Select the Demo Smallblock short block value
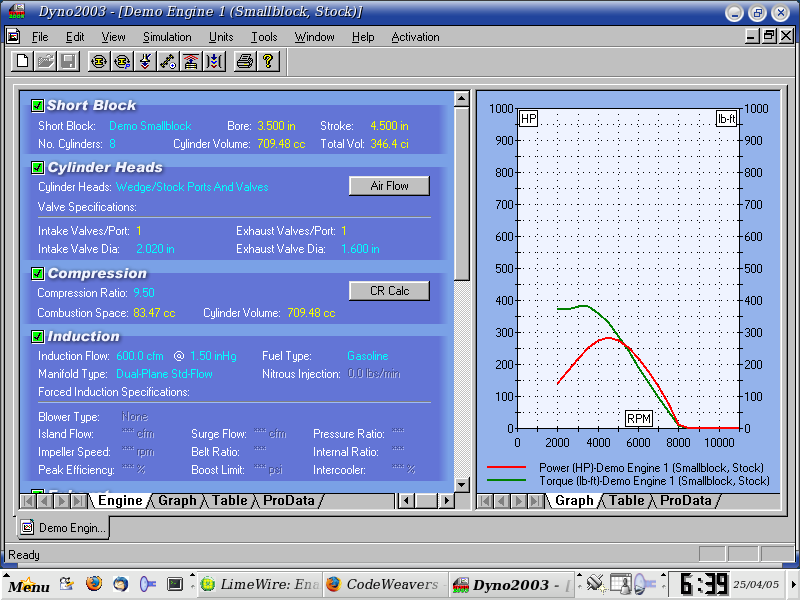Screen dimensions: 800x600 (150, 126)
